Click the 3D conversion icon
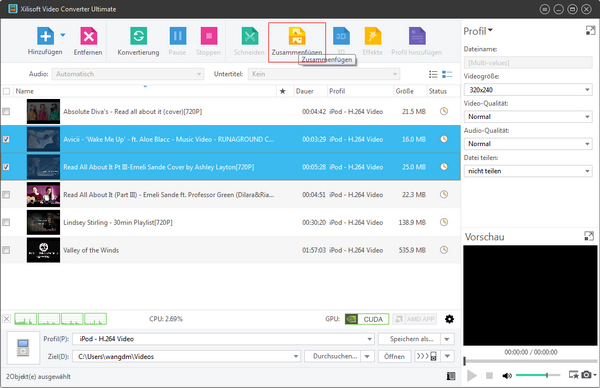Image resolution: width=600 pixels, height=388 pixels. pyautogui.click(x=341, y=36)
